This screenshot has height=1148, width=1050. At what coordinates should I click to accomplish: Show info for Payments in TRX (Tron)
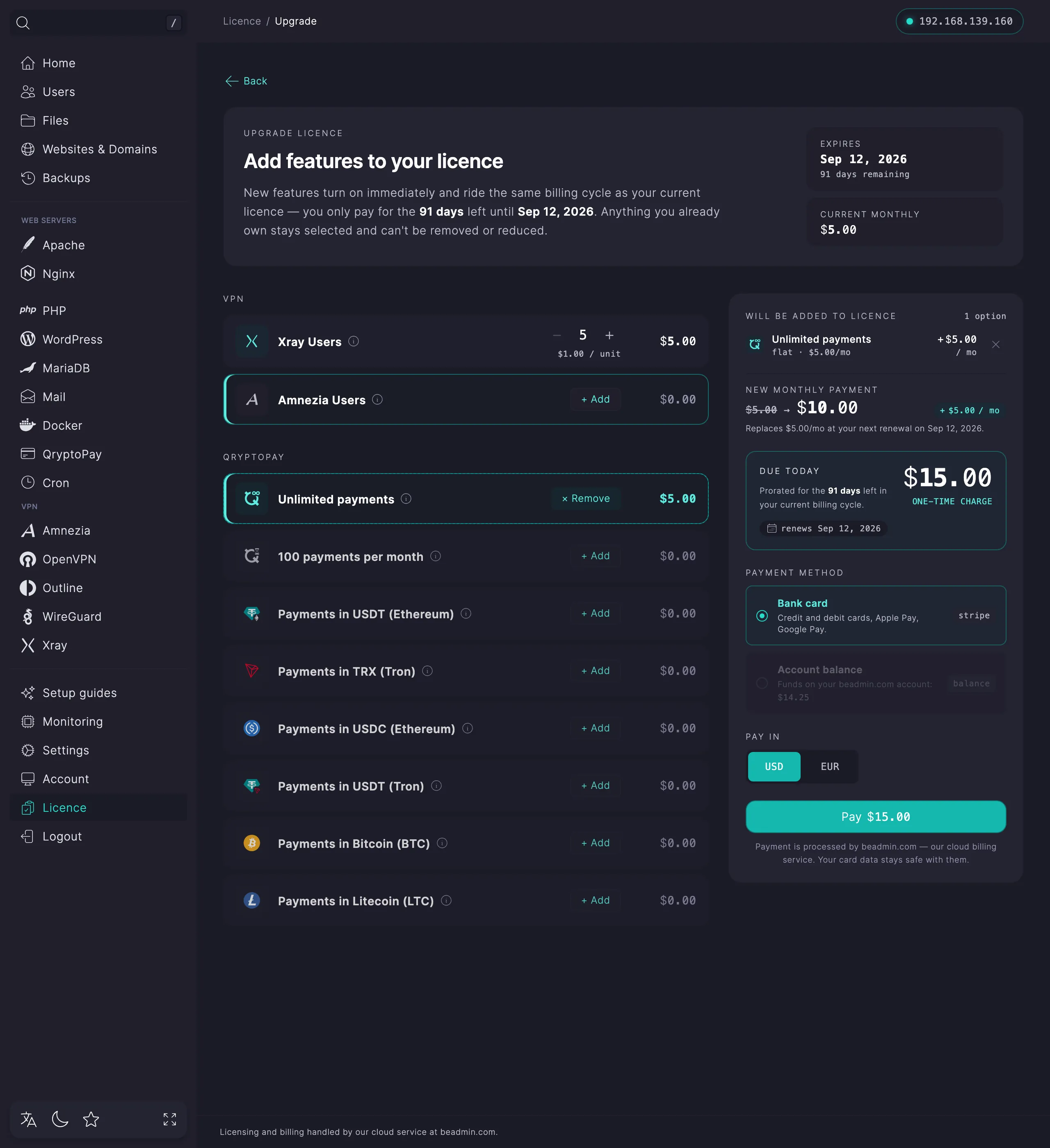click(427, 672)
